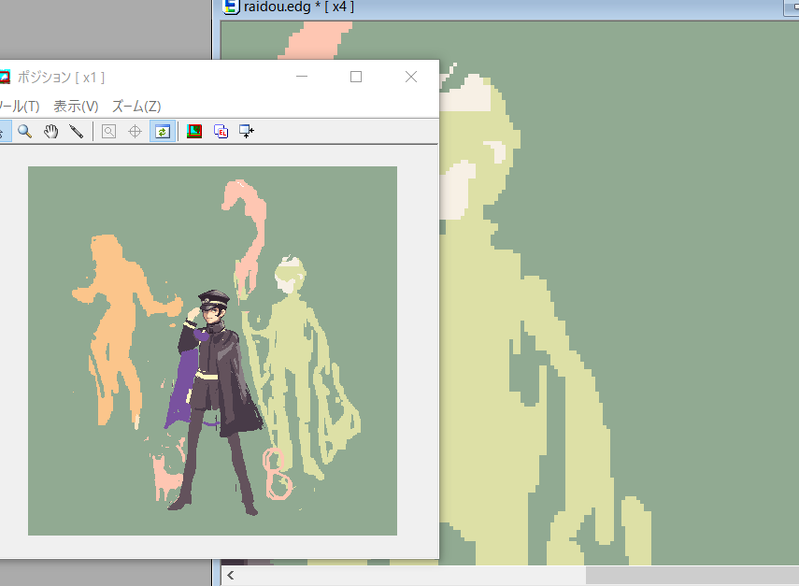Close the ポジション window
The width and height of the screenshot is (799, 586).
[x=411, y=76]
